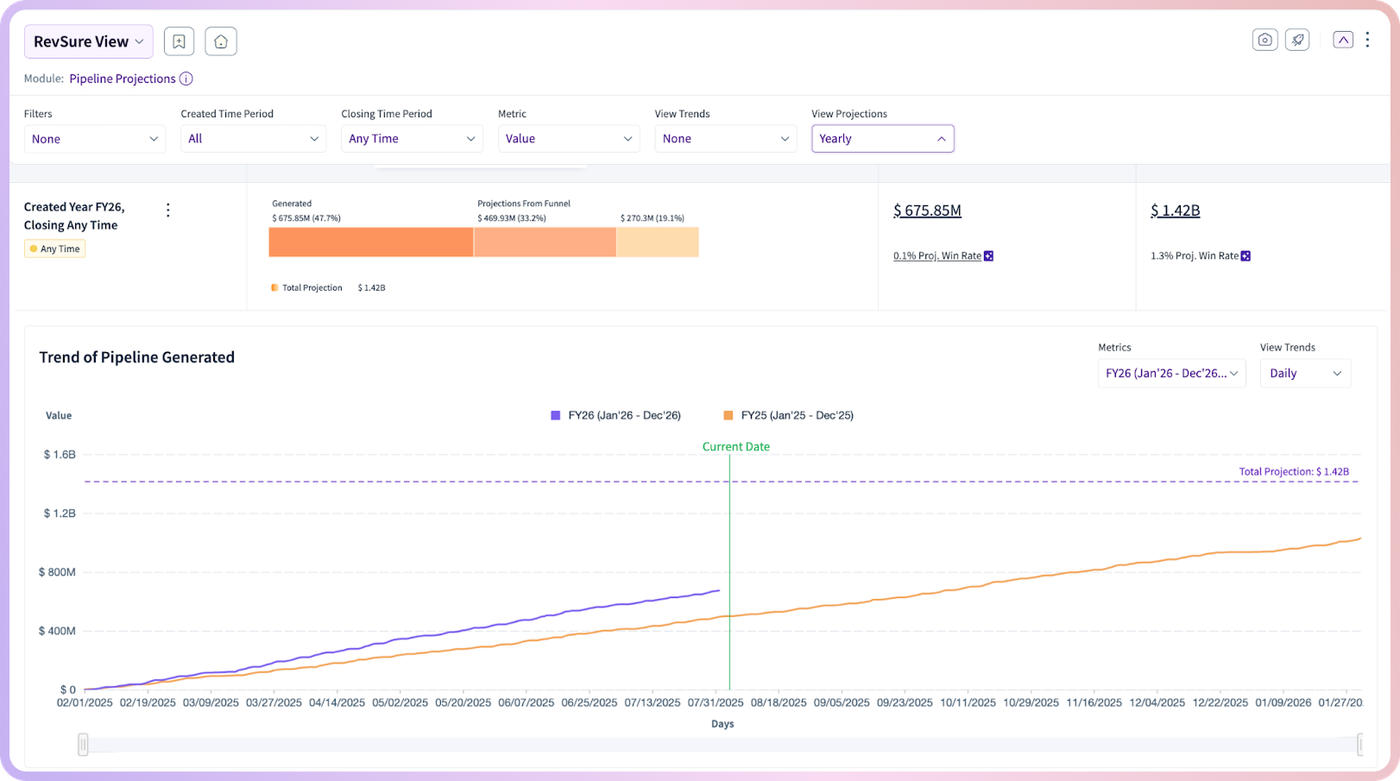Click the Trend of Pipeline Generated heading

(137, 357)
